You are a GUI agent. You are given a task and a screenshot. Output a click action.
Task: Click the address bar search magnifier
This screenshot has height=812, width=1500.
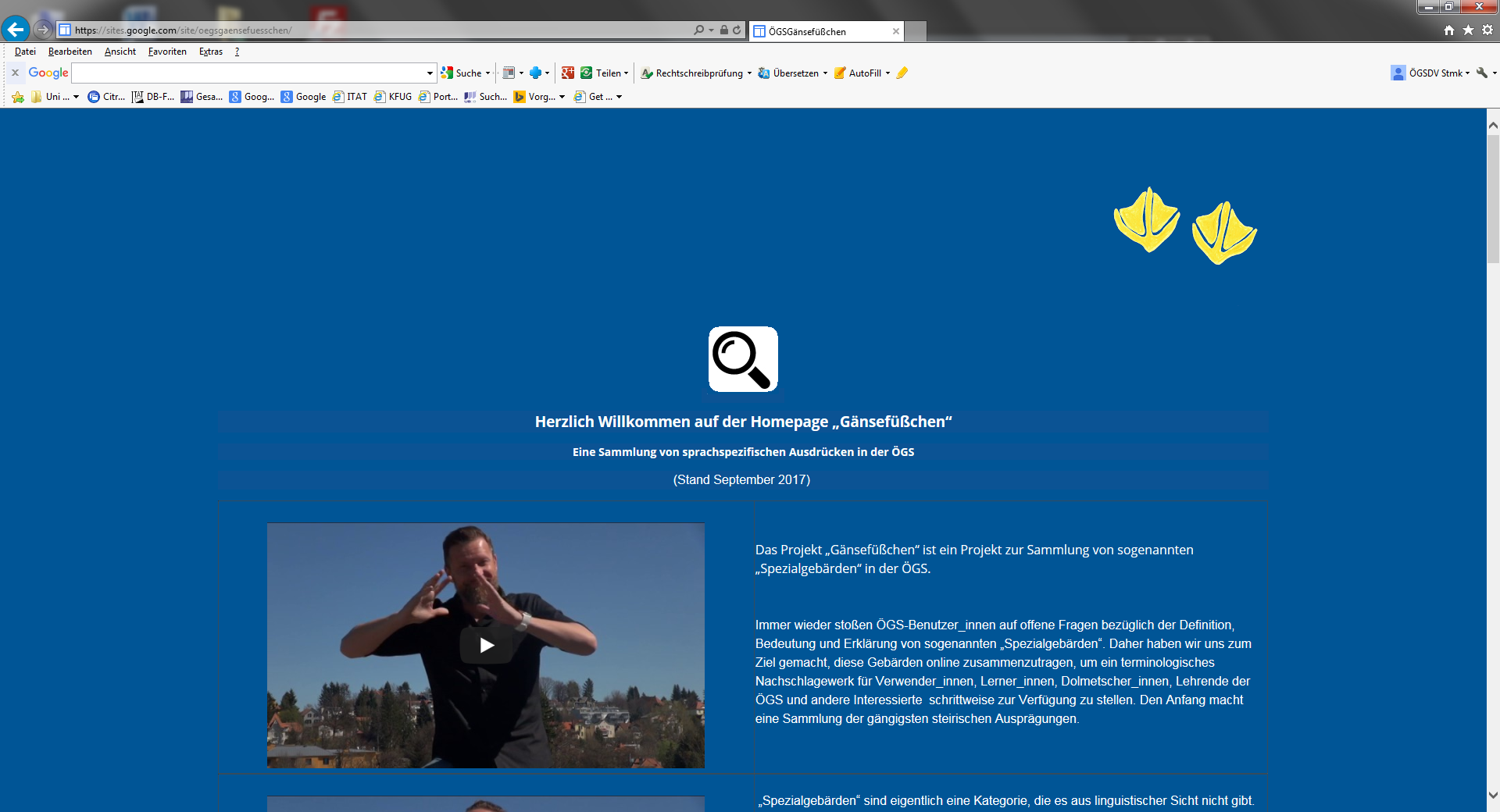(698, 30)
